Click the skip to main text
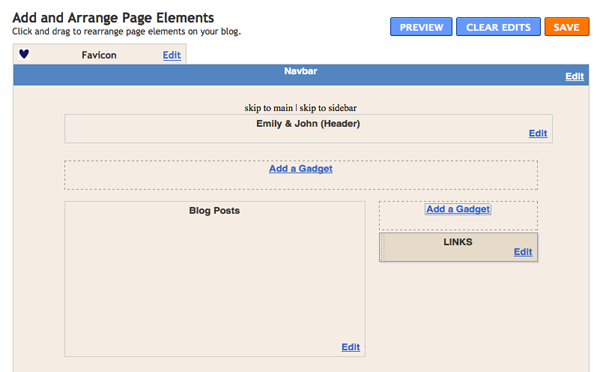This screenshot has width=600, height=372. (269, 108)
